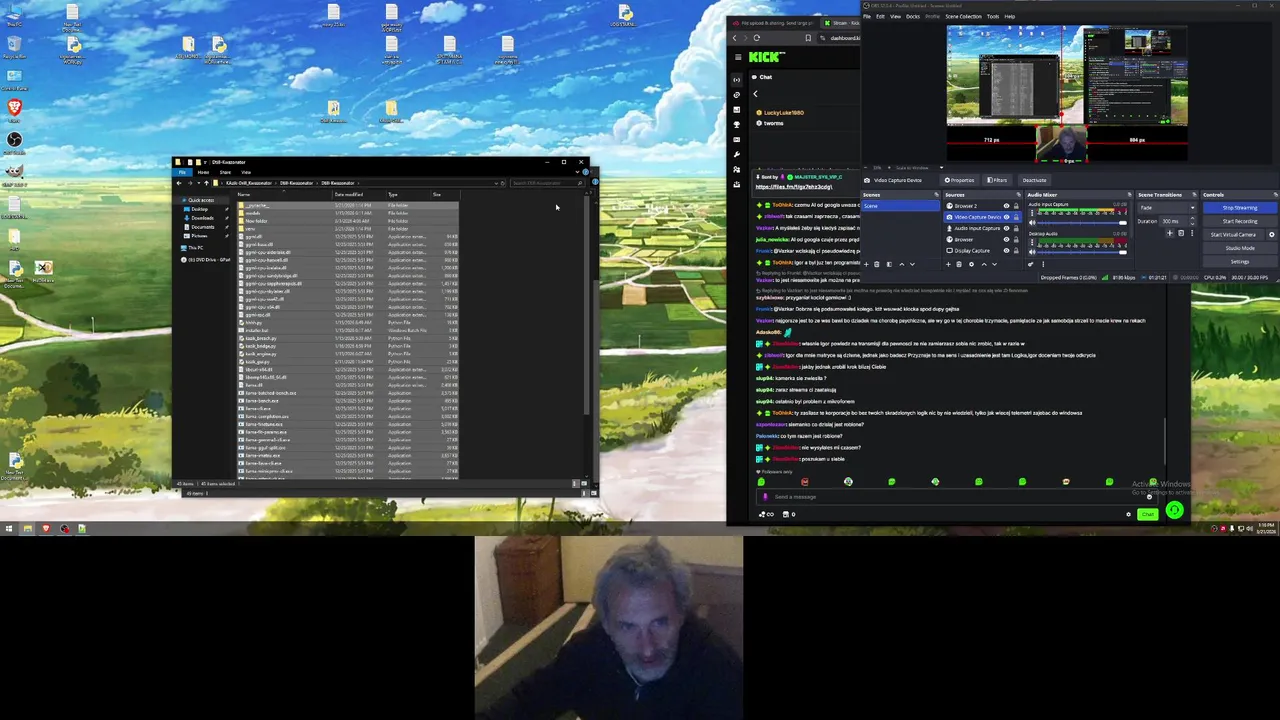Screen dimensions: 1280x720
Task: Open Audio Input Capture three-dot options
Action: pyautogui.click(x=1032, y=213)
